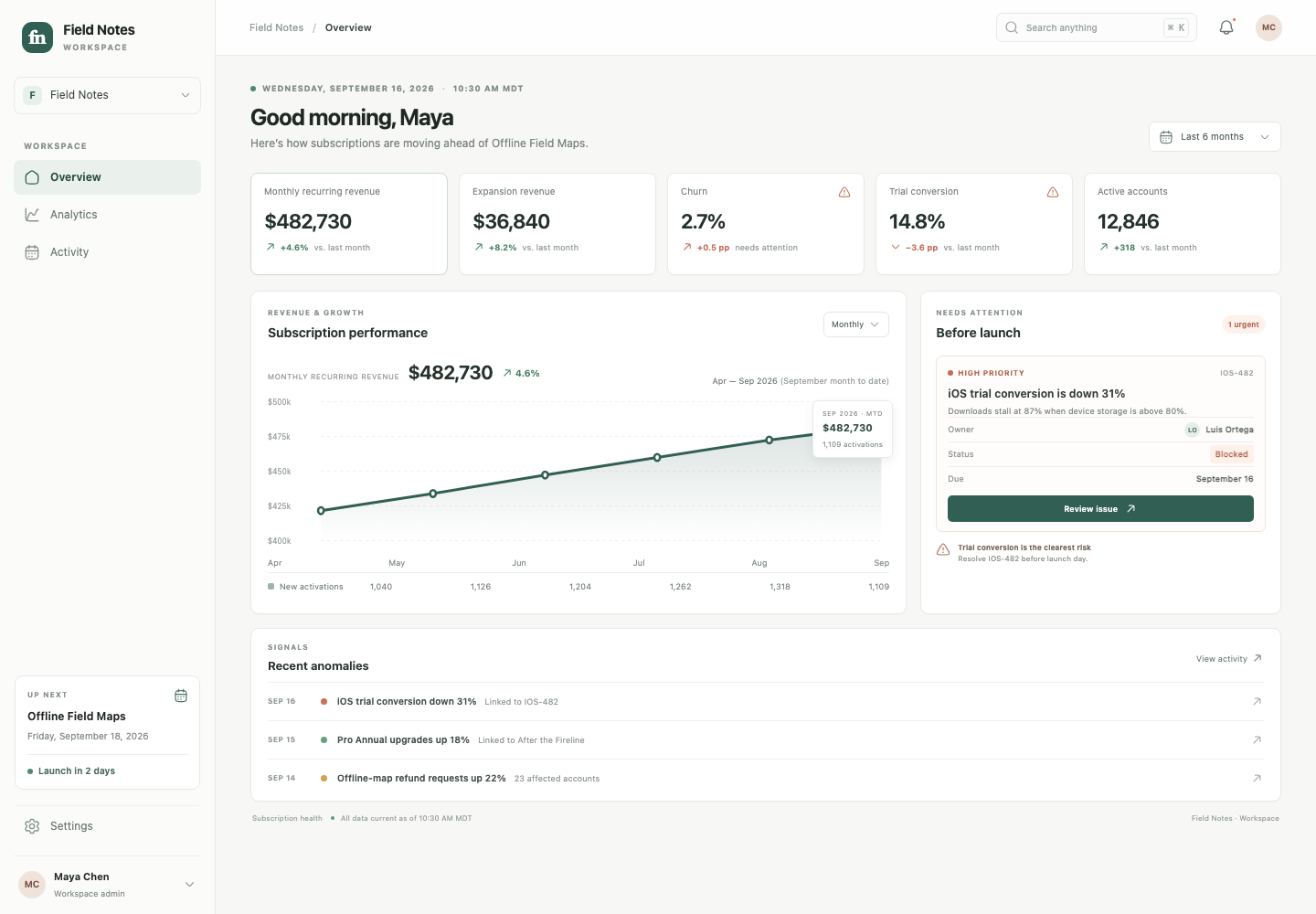Click the F workspace badge in switcher
The width and height of the screenshot is (1316, 914).
33,95
